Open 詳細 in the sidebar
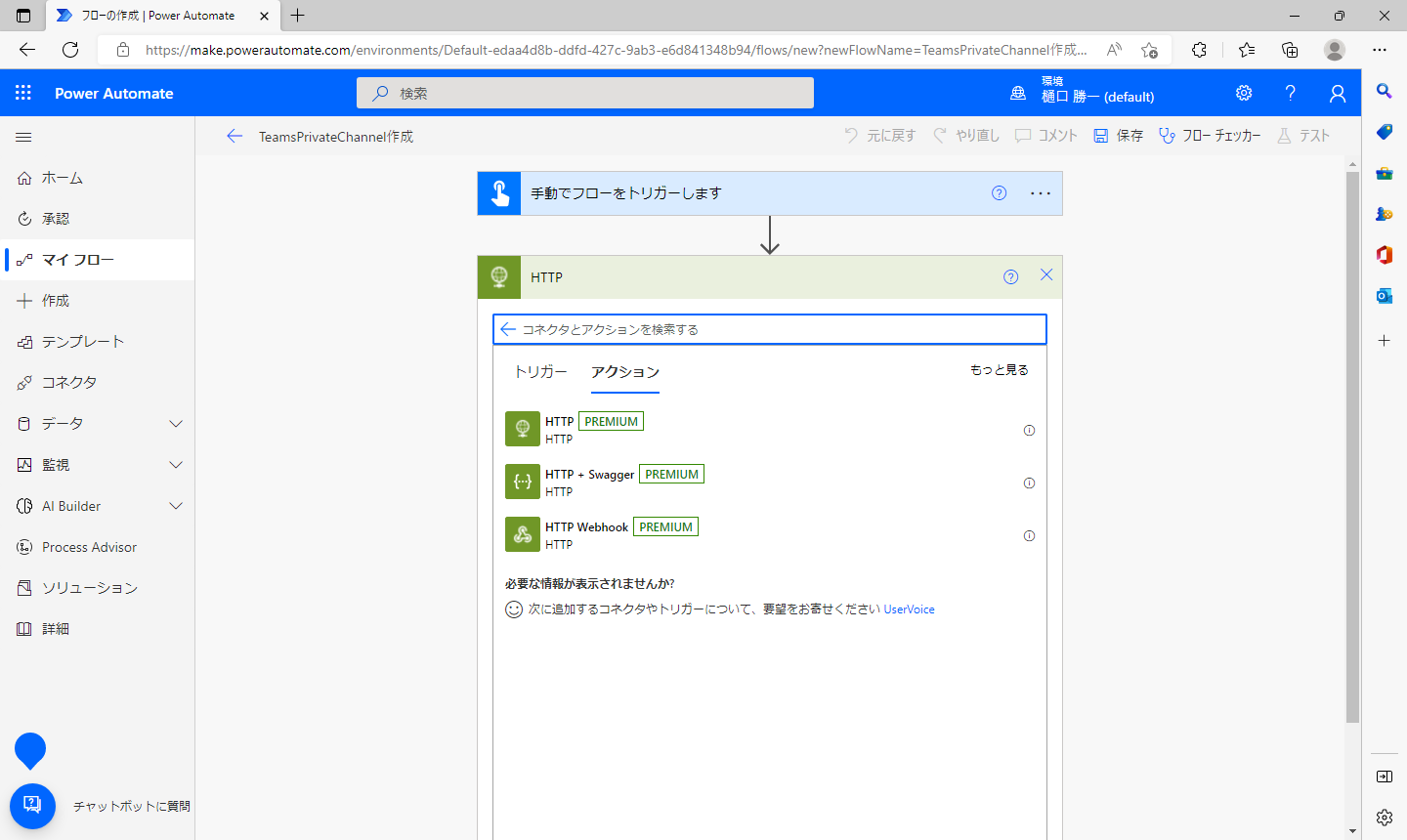1407x840 pixels. pos(98,629)
